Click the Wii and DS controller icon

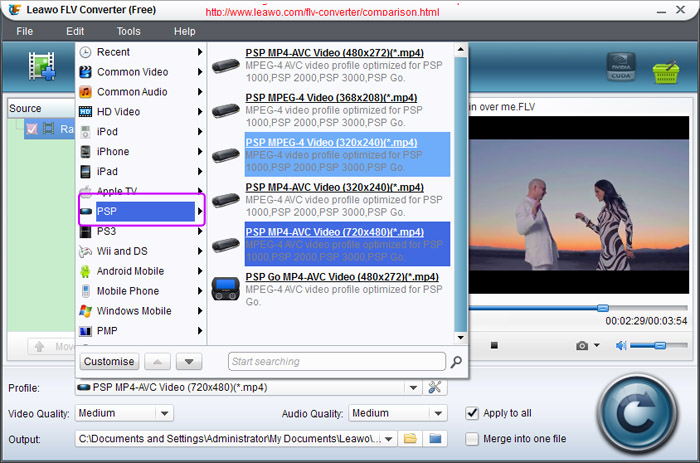pos(85,251)
